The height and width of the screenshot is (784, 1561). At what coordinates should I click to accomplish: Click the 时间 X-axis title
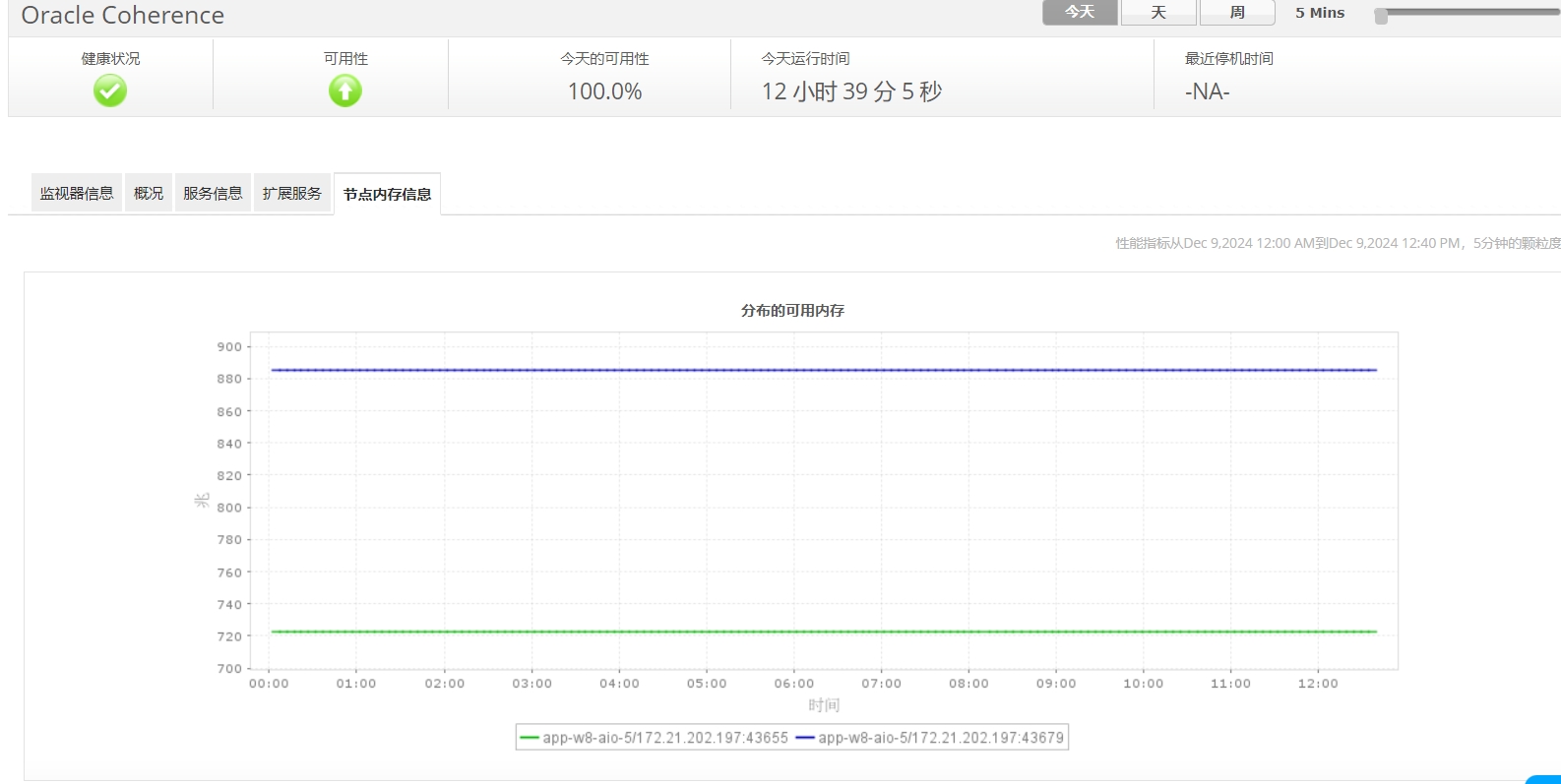[824, 705]
